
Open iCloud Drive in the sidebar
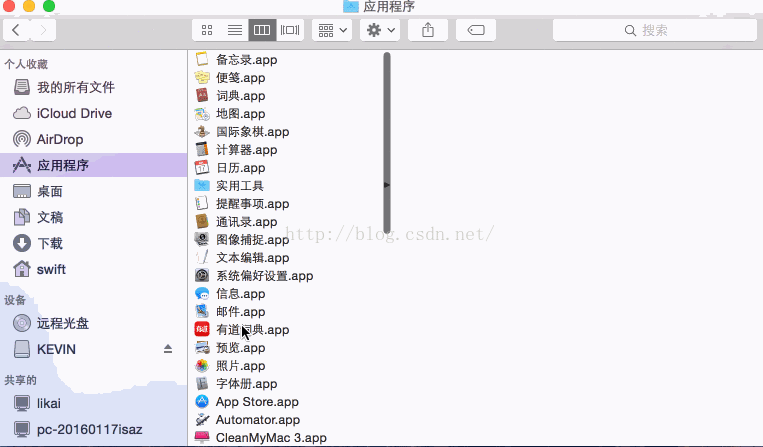pyautogui.click(x=93, y=113)
